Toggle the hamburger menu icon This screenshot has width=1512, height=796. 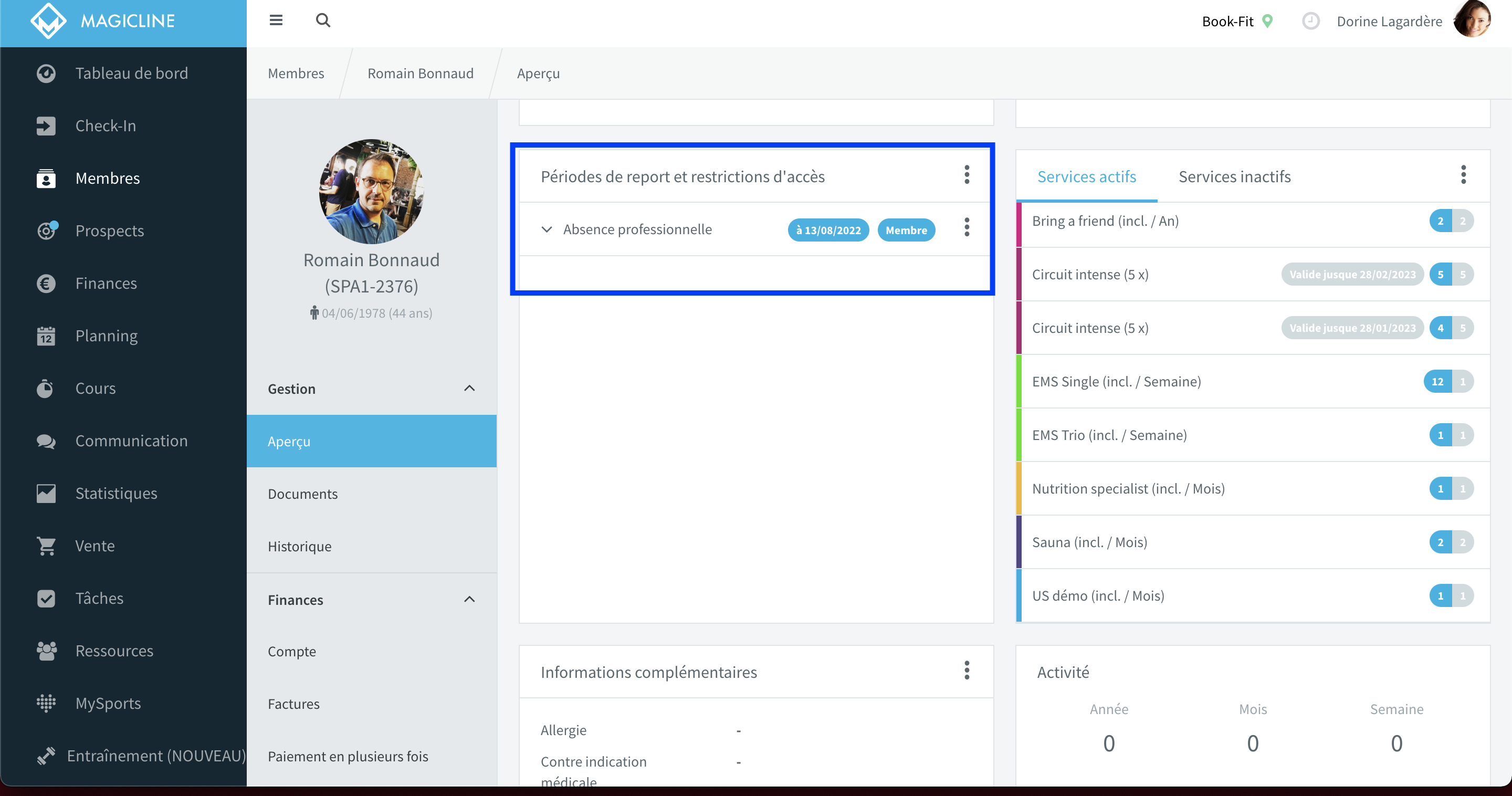[276, 20]
